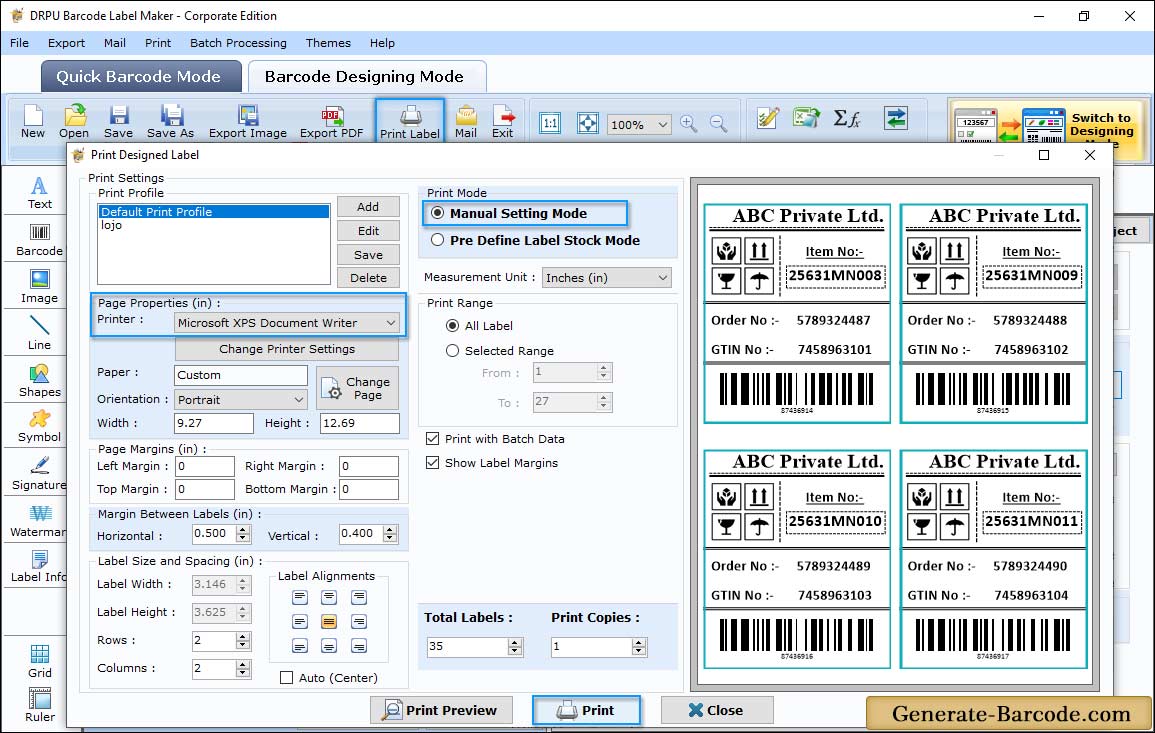Select the Symbol tool in sidebar
Screen dimensions: 1155x733
pos(40,427)
